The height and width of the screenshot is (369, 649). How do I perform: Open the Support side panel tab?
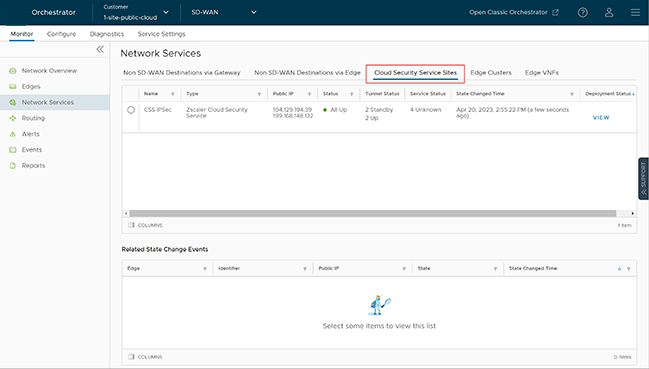(643, 179)
